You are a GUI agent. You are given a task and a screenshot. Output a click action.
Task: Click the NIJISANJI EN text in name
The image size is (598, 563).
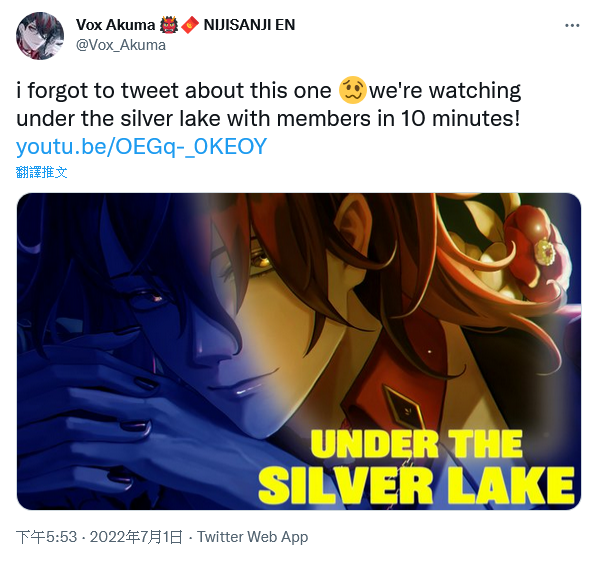click(x=249, y=25)
